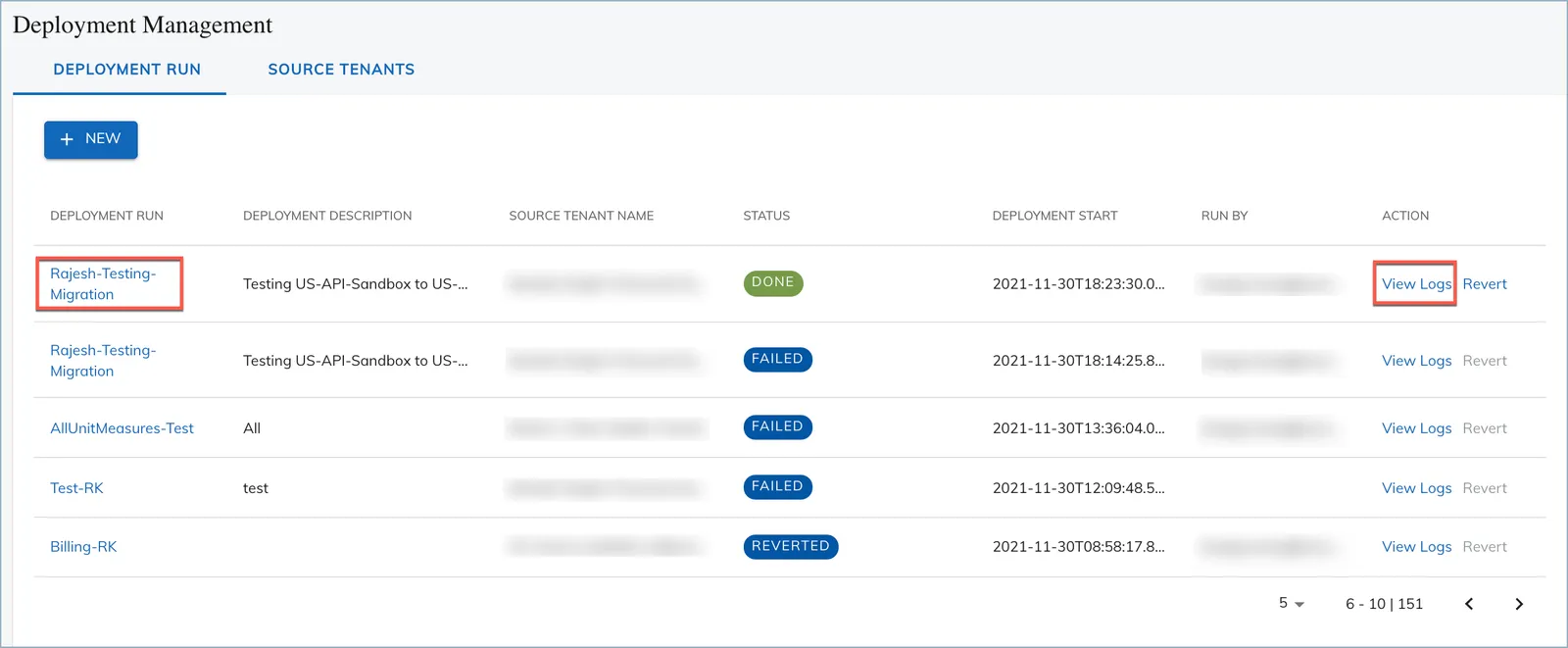The width and height of the screenshot is (1568, 648).
Task: Open the rows-per-page dropdown showing 5
Action: point(1291,603)
